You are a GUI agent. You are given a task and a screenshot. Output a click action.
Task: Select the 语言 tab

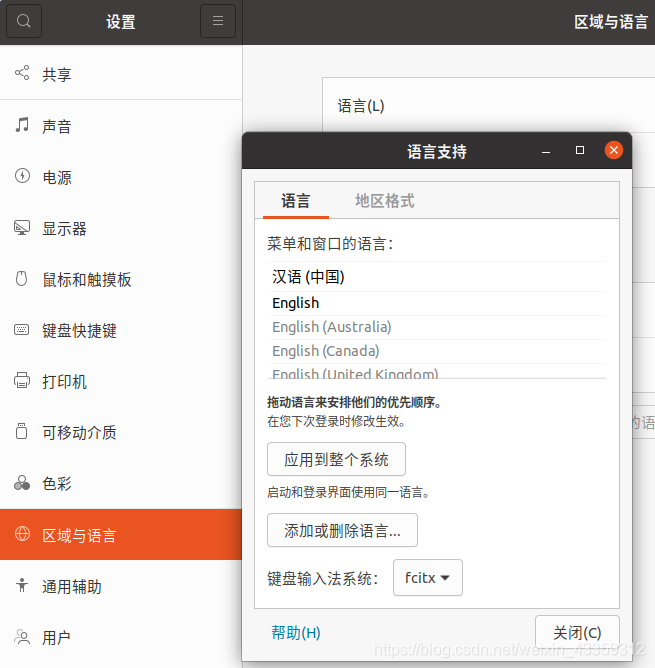coord(296,201)
